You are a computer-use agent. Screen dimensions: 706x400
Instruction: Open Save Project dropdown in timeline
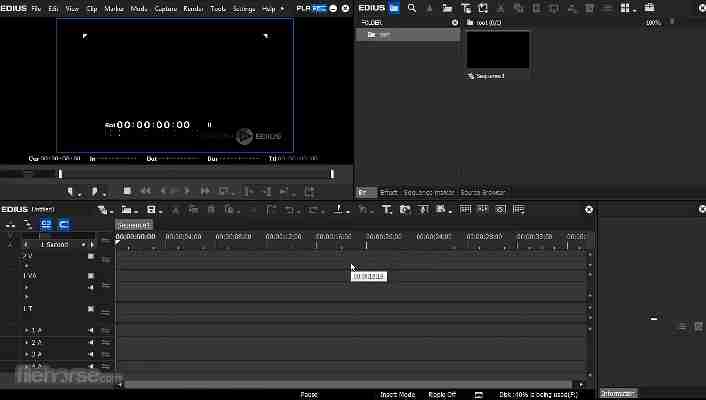tap(153, 210)
